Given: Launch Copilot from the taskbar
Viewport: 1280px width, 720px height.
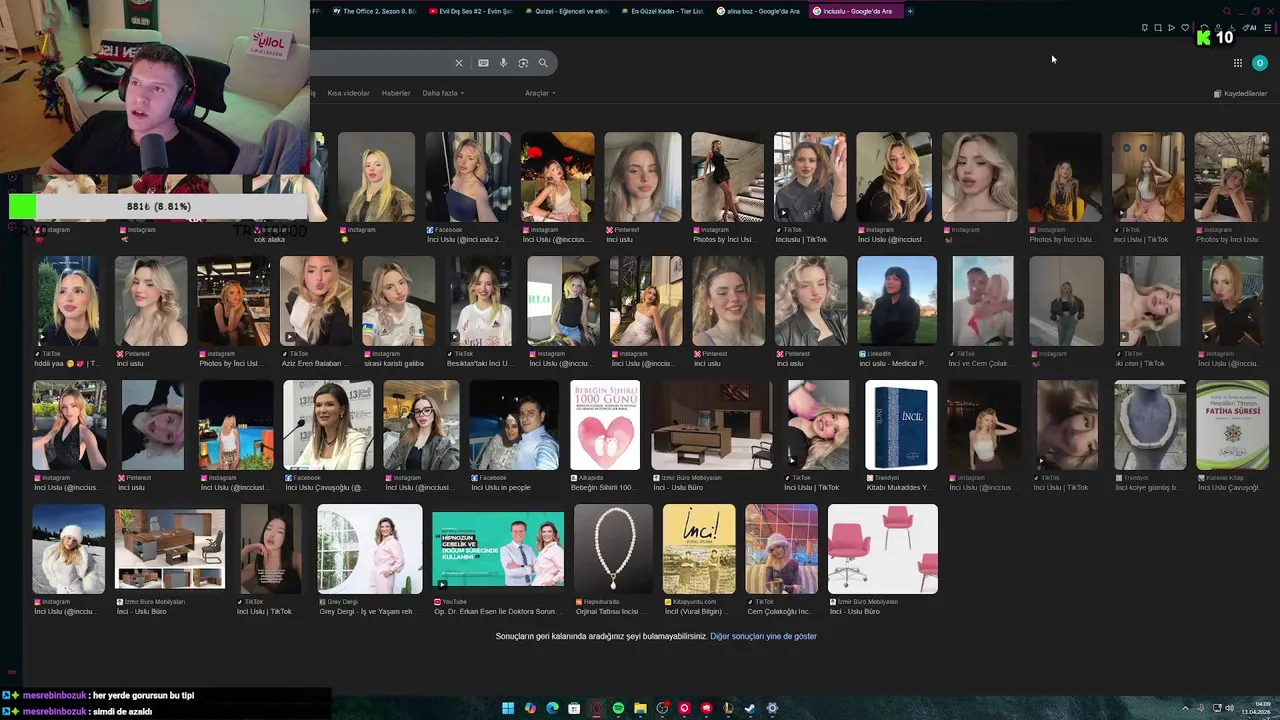Looking at the screenshot, I should tap(530, 708).
